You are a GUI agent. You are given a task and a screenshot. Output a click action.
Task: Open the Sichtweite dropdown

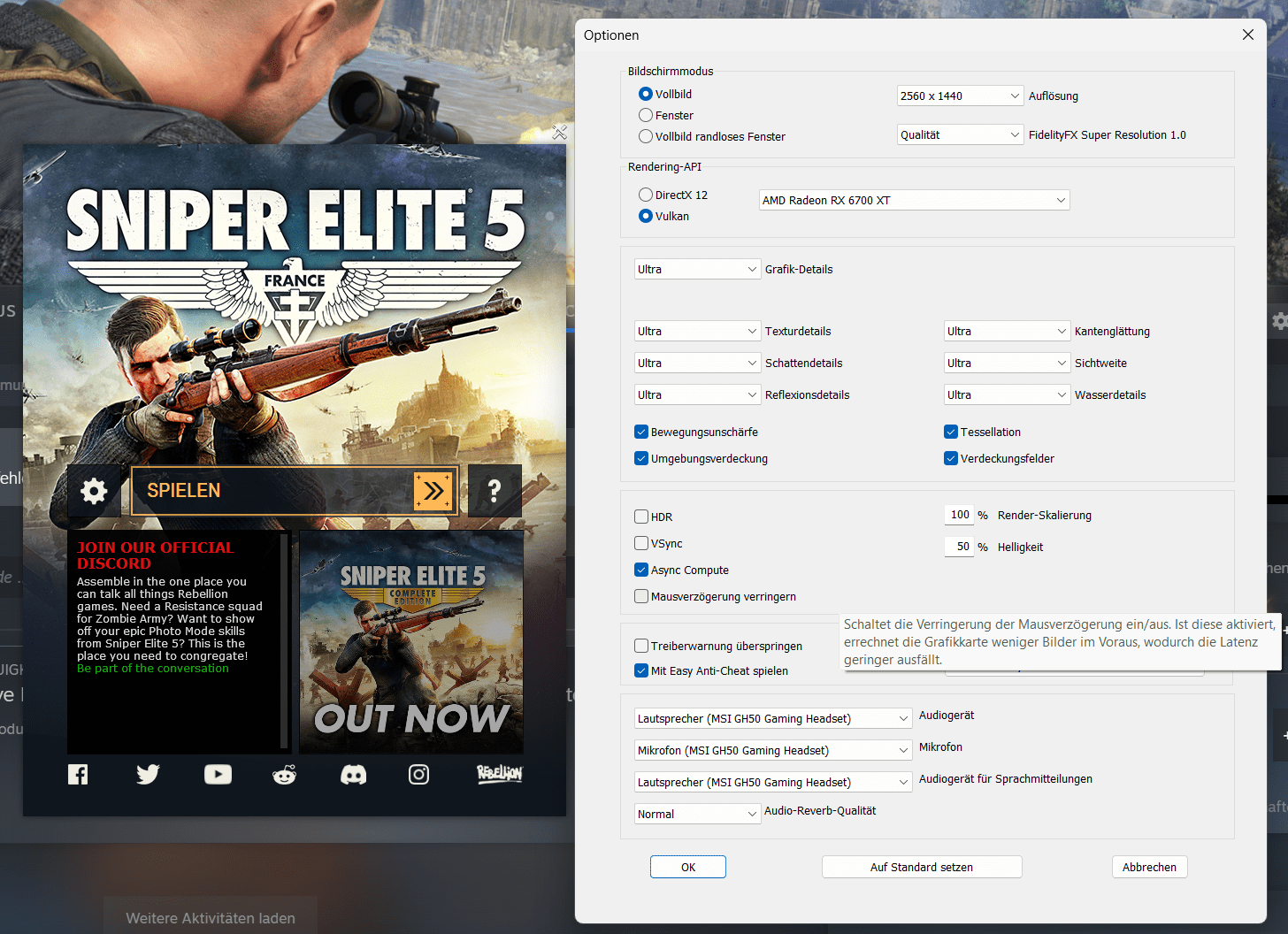[1008, 363]
